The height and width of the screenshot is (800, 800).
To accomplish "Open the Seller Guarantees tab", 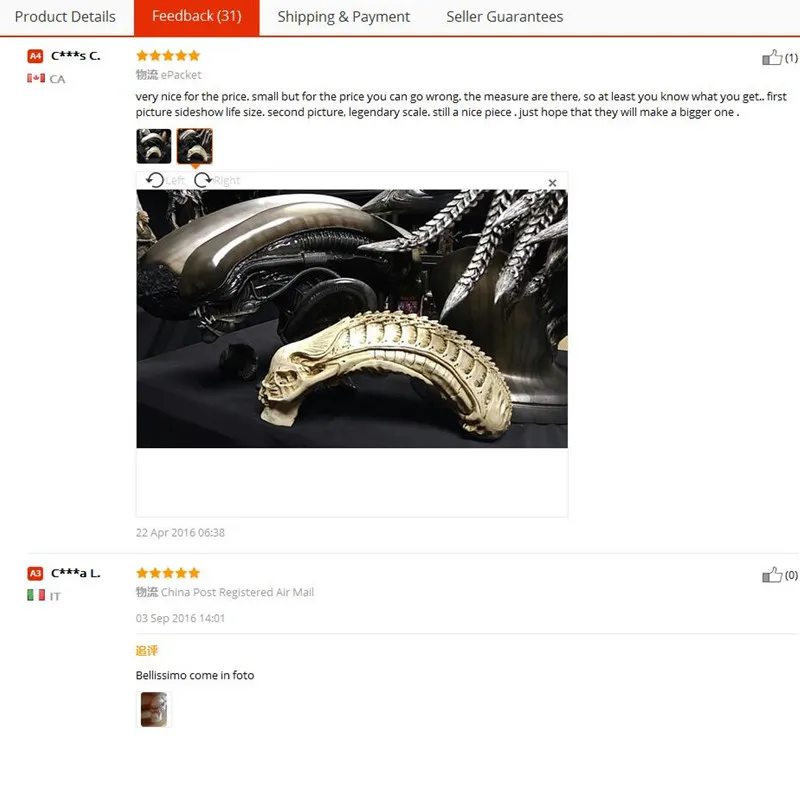I will point(505,17).
